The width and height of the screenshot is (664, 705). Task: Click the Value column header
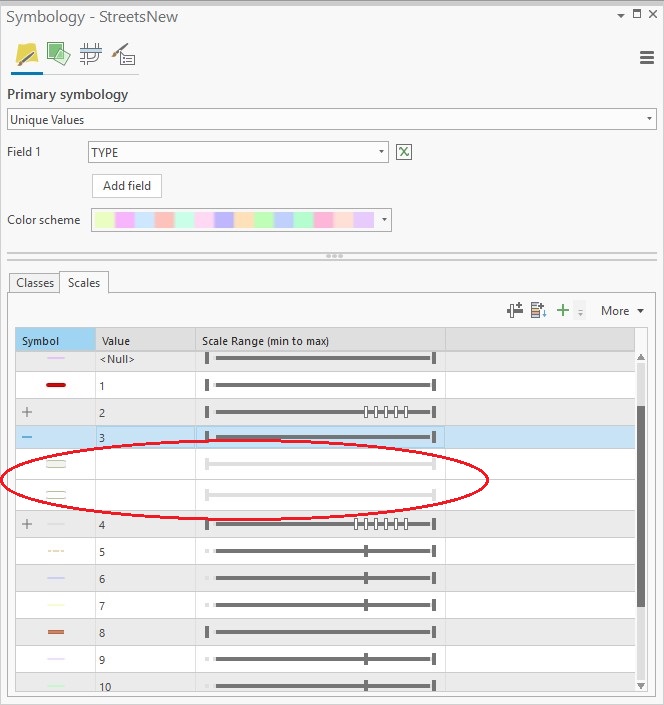click(145, 340)
